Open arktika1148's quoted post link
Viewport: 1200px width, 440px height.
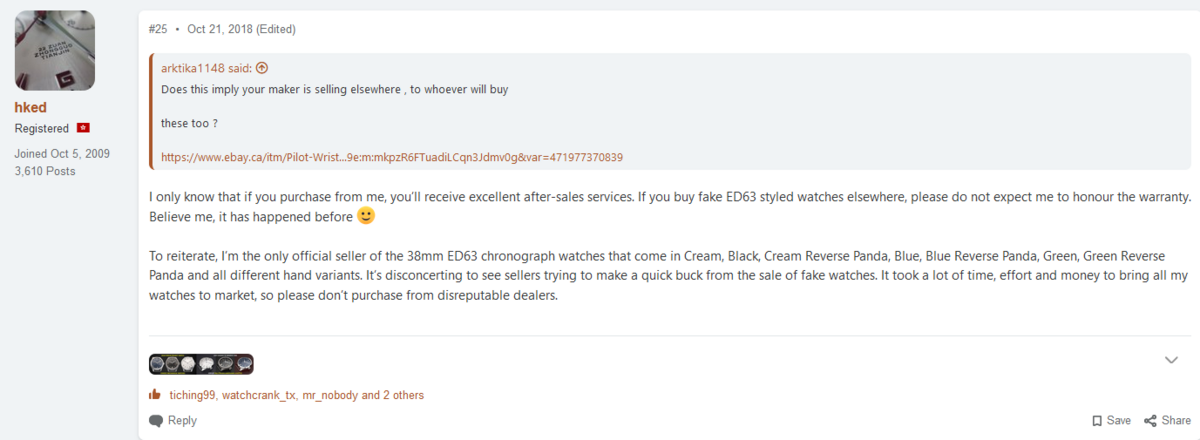coord(206,68)
